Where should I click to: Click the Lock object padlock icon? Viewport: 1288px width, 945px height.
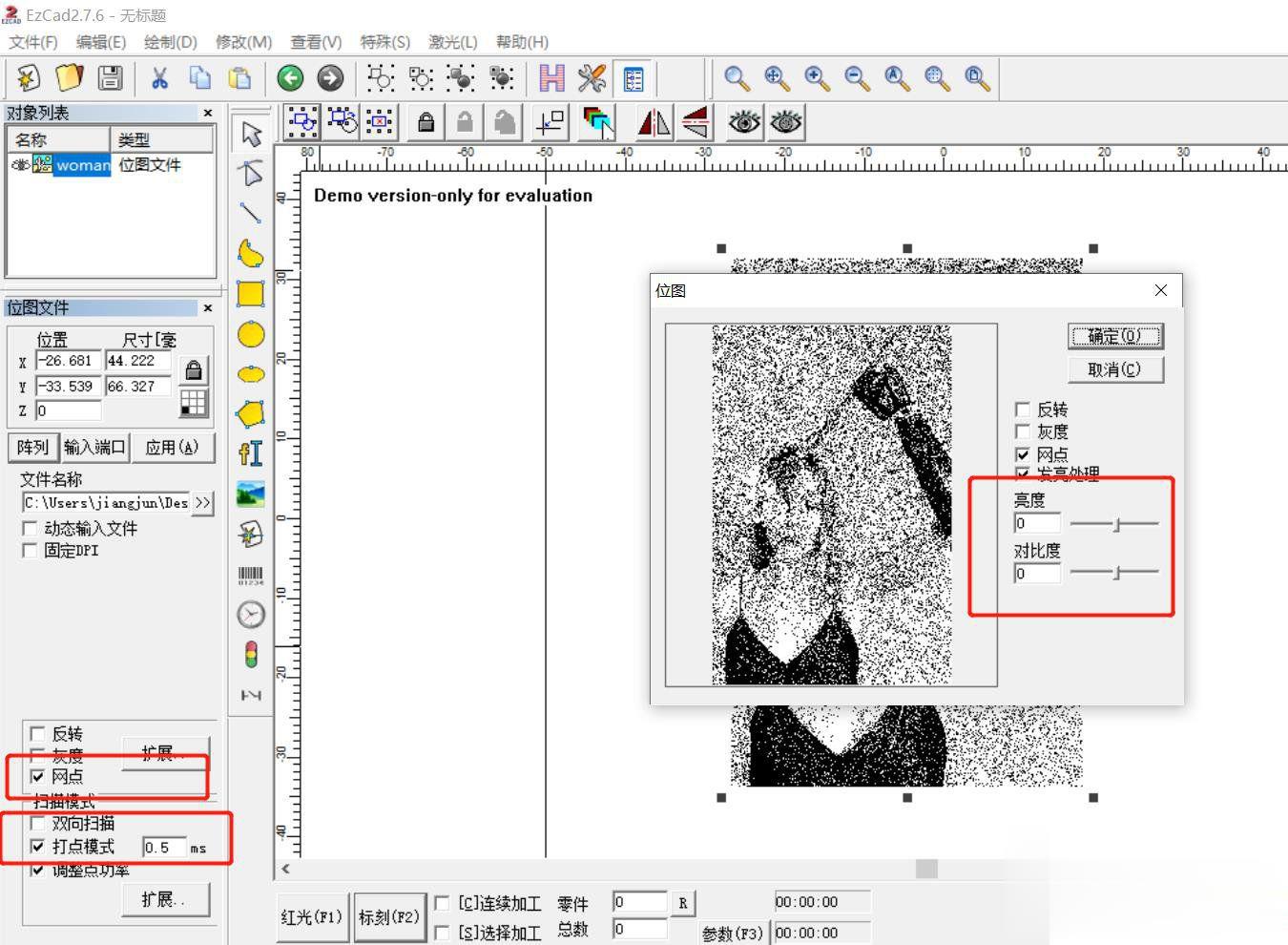pyautogui.click(x=426, y=122)
